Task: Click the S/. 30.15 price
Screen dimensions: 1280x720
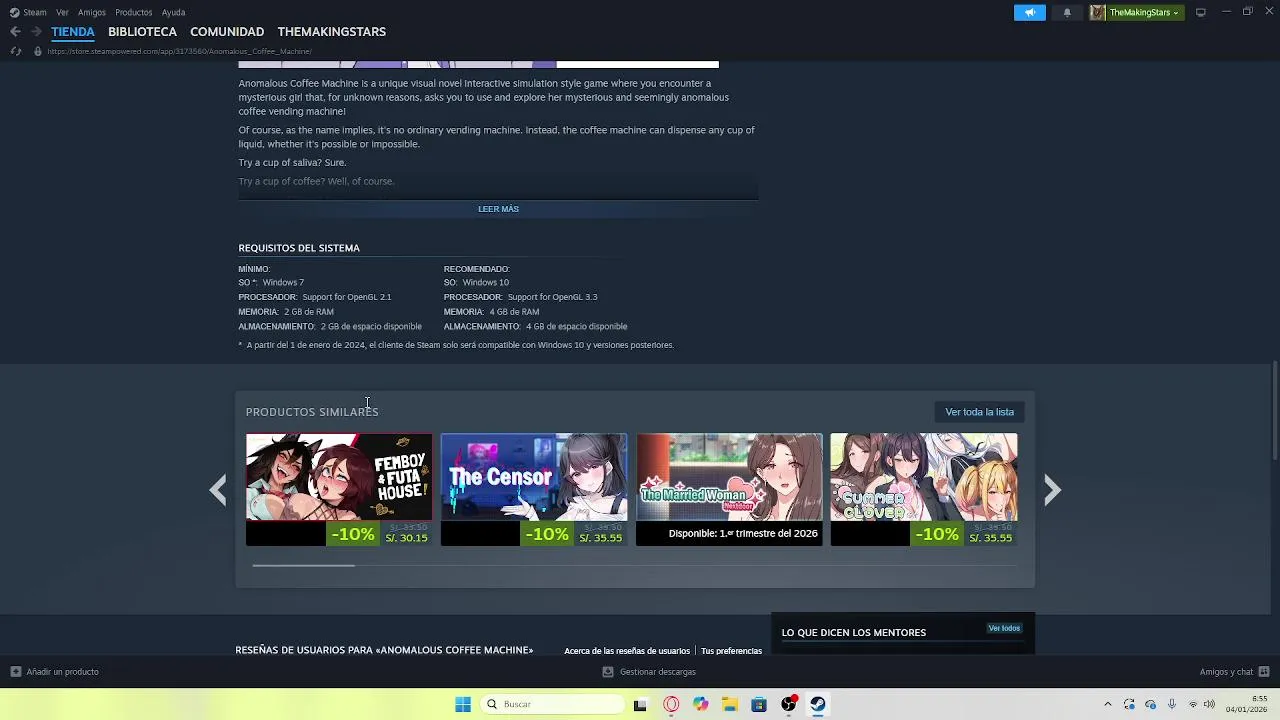Action: 407,538
